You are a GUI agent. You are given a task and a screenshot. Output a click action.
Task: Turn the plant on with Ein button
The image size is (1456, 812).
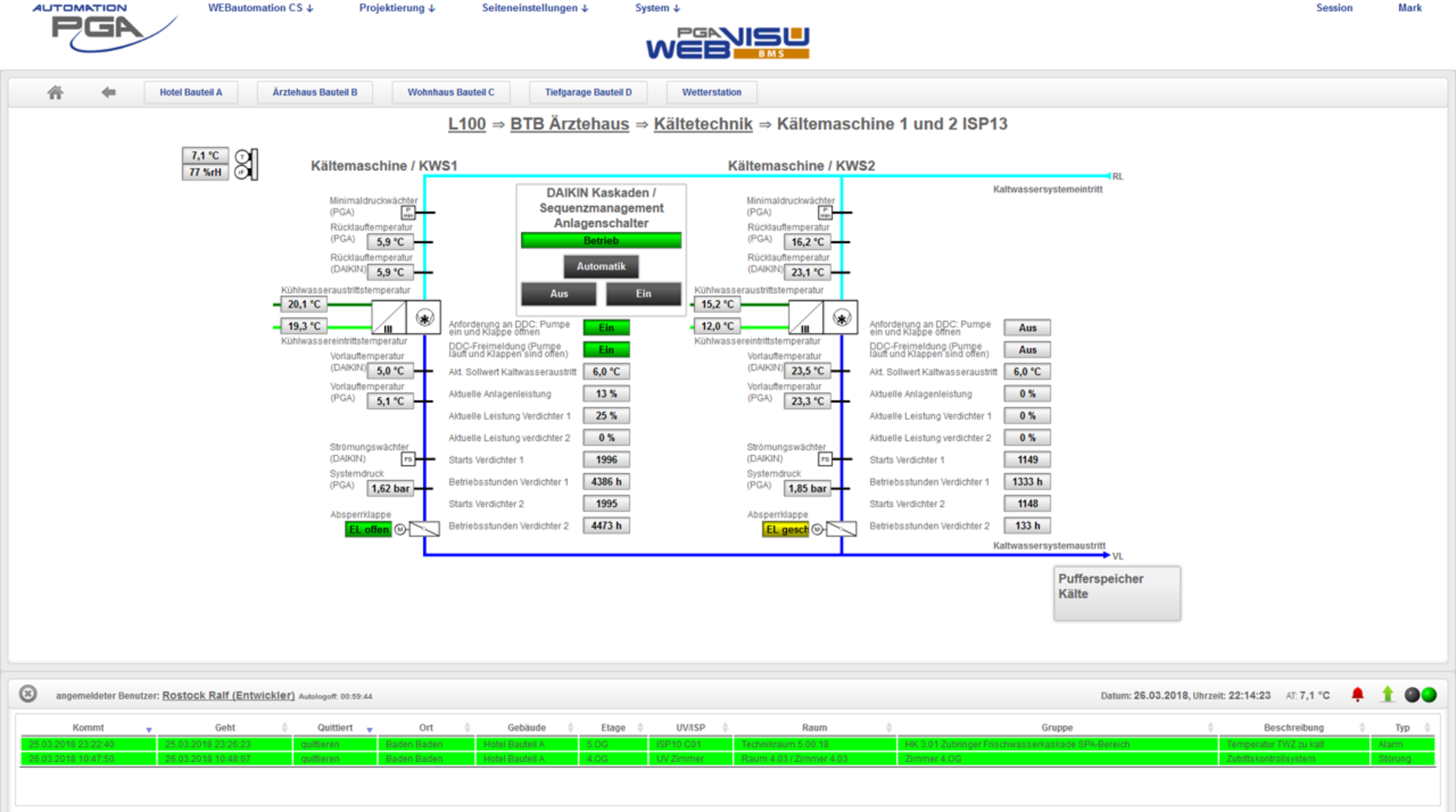tap(643, 294)
